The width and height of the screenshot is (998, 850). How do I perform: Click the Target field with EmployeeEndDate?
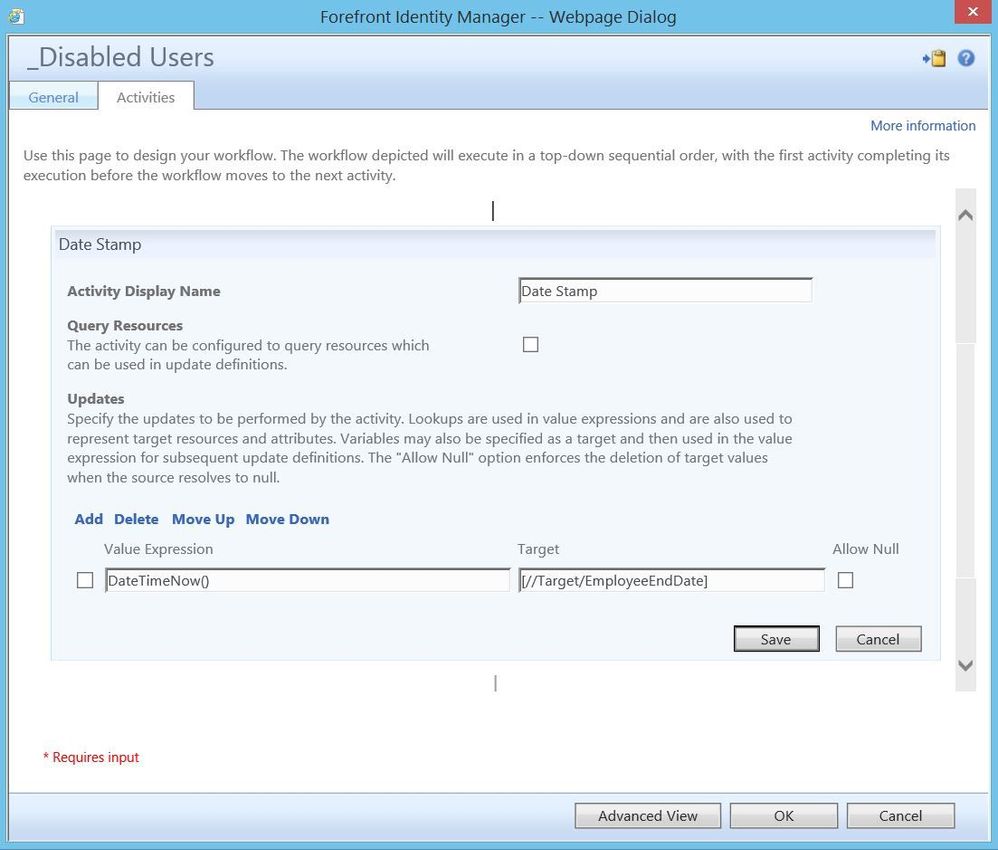[671, 580]
